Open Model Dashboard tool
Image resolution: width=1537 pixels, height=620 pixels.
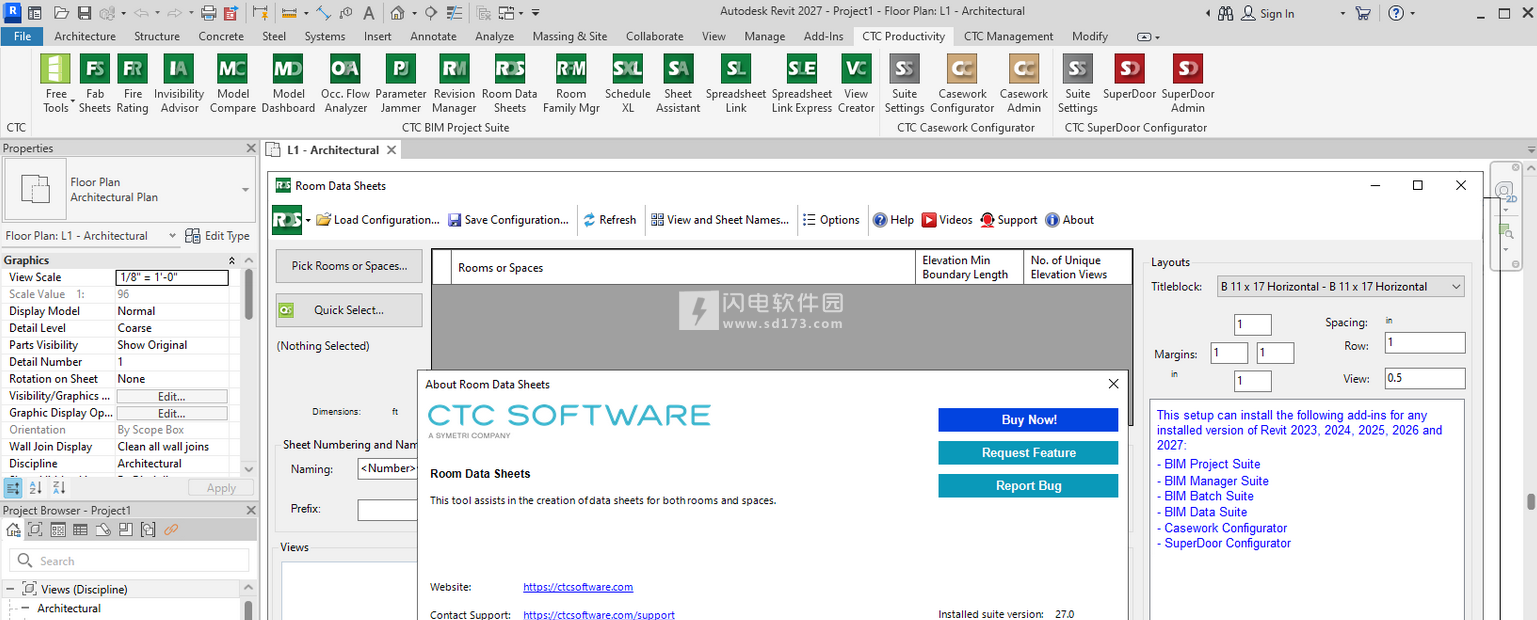288,83
